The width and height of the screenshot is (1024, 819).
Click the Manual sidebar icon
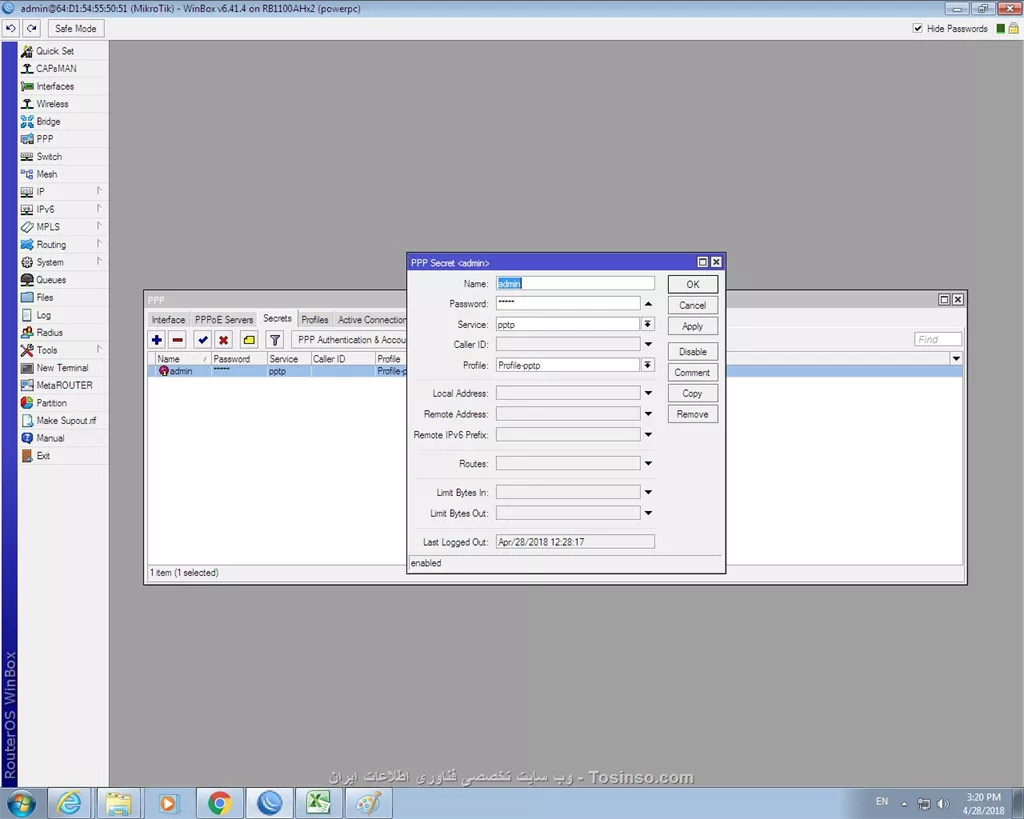coord(27,439)
